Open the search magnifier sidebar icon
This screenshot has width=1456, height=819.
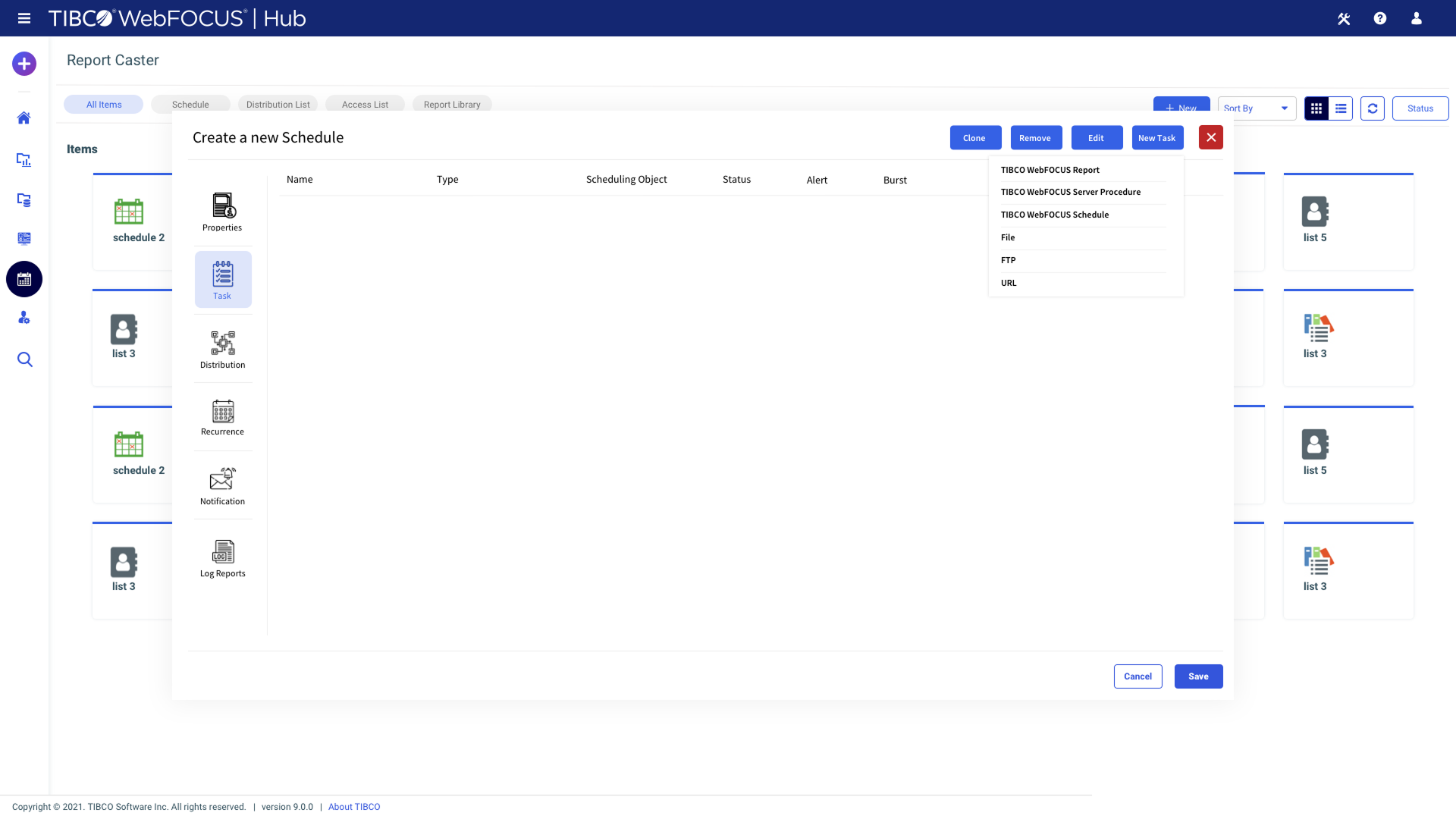pos(24,359)
